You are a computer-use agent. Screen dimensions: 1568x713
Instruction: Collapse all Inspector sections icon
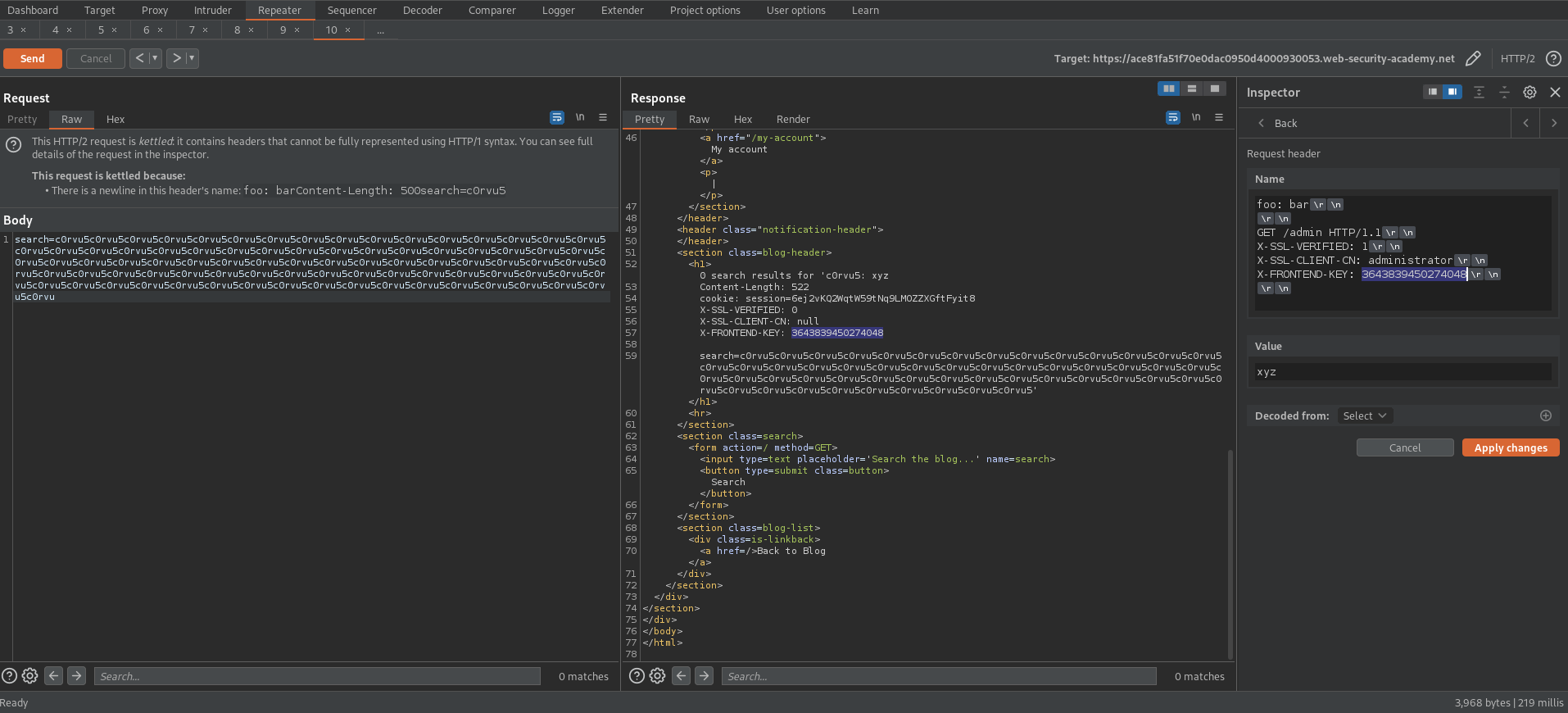pos(1504,92)
